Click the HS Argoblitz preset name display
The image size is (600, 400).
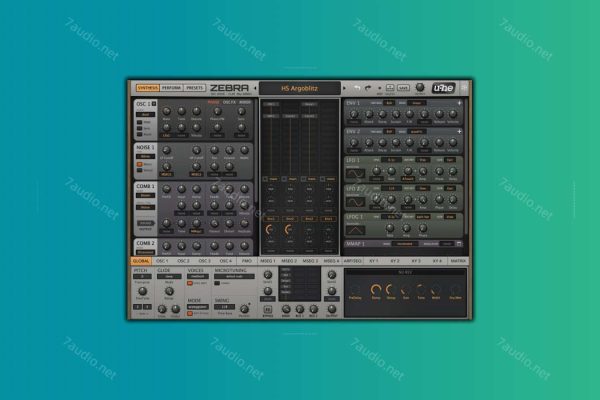point(300,88)
